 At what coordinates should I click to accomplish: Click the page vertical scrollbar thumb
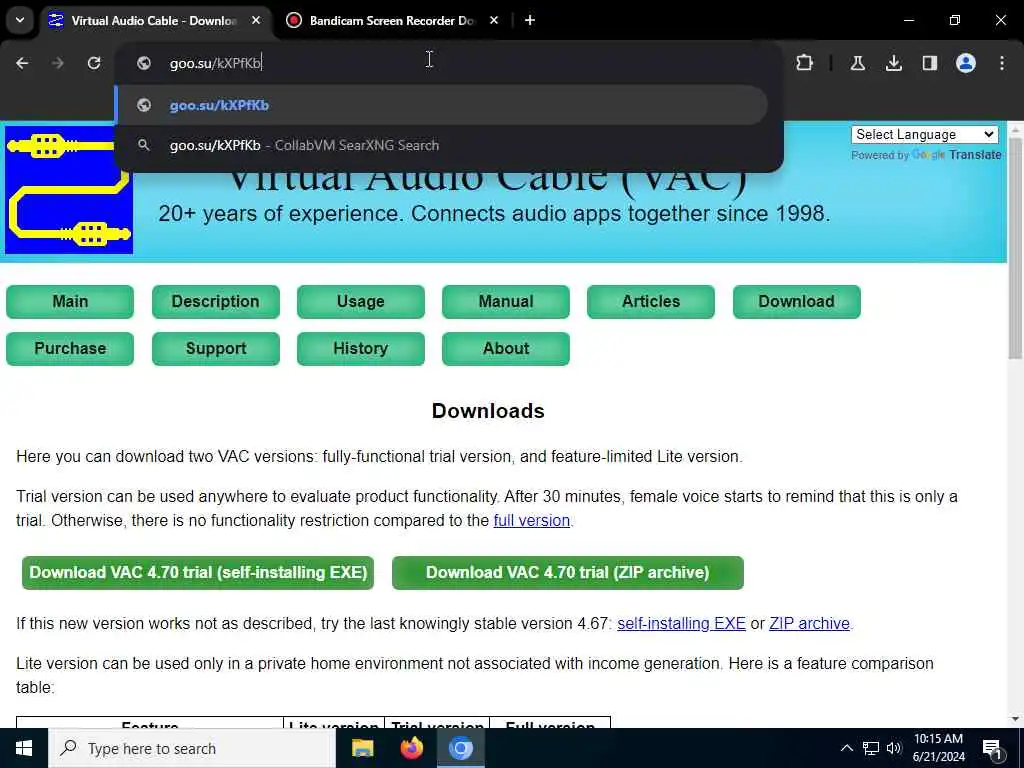1015,248
